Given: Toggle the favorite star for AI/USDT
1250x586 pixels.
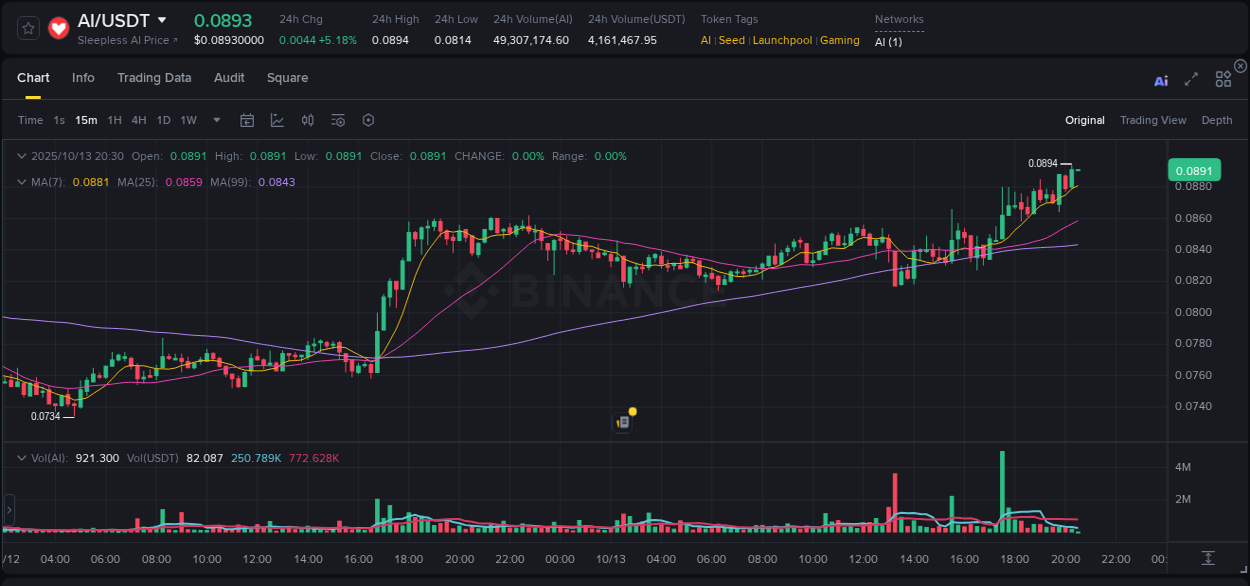Looking at the screenshot, I should click(x=27, y=27).
